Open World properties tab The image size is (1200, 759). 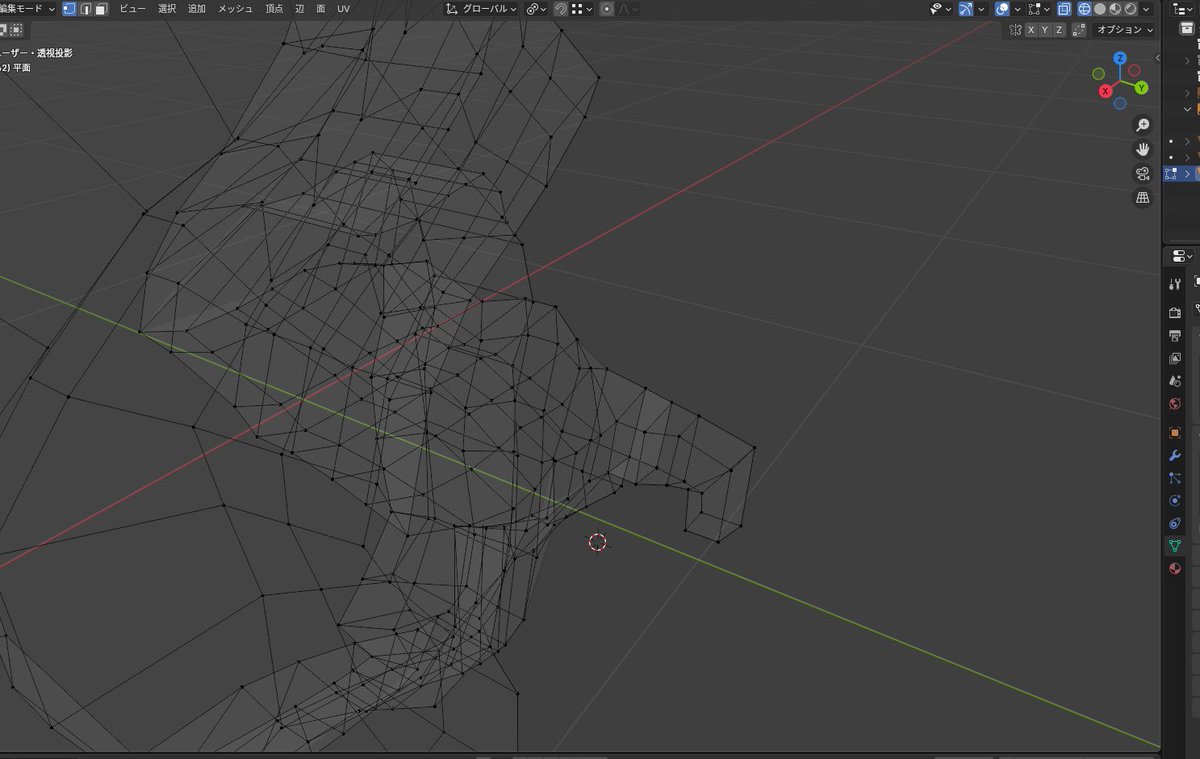pos(1175,404)
